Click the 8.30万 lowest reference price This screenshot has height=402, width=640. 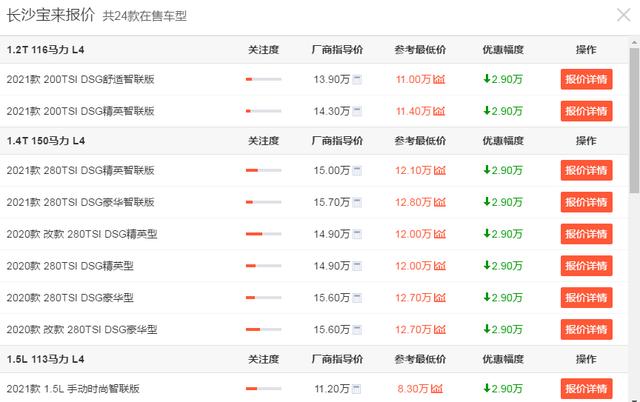click(413, 389)
